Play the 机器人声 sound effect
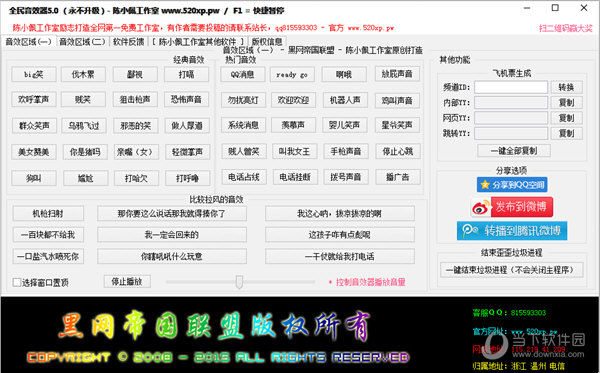 tap(345, 99)
